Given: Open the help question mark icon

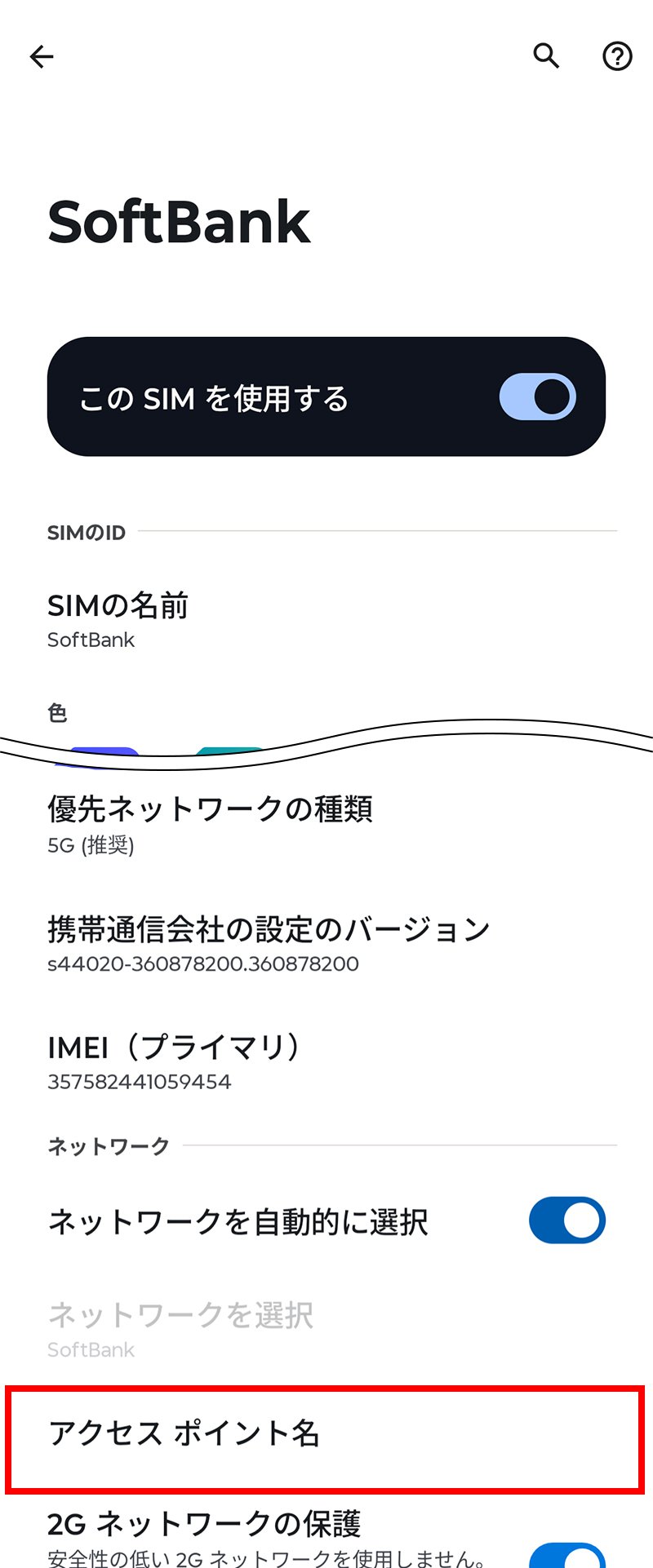Looking at the screenshot, I should [x=617, y=56].
